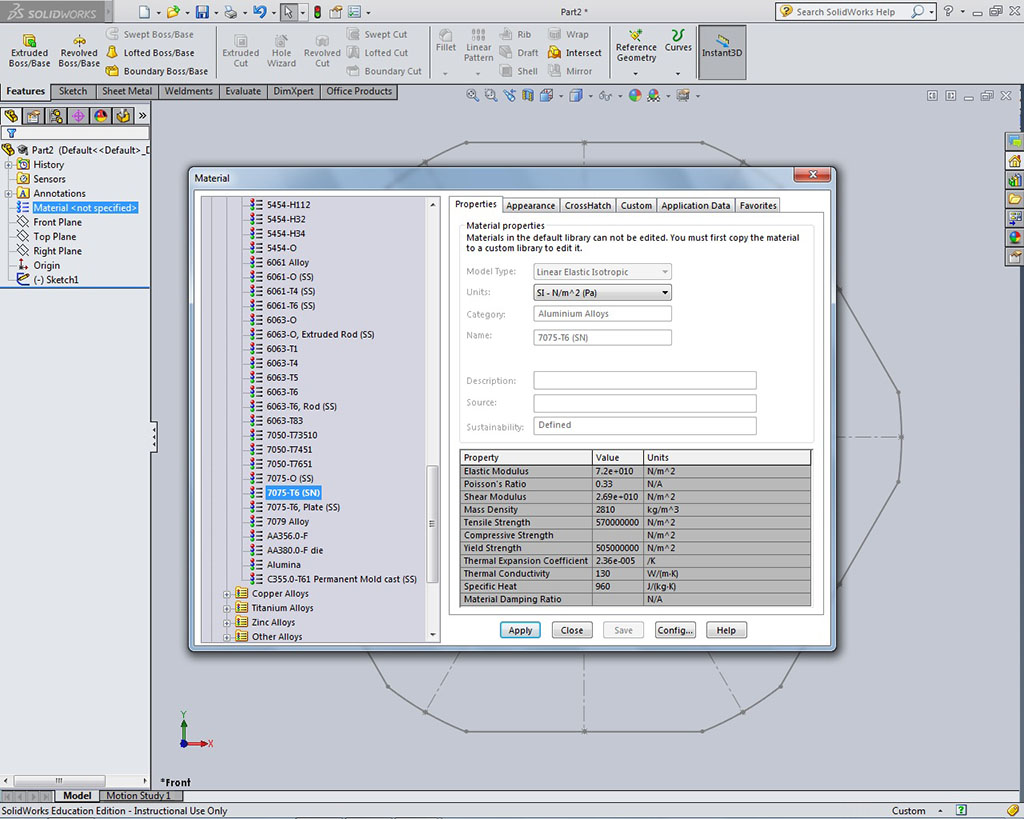
Task: Open the Reference Geometry dropdown
Action: click(636, 73)
